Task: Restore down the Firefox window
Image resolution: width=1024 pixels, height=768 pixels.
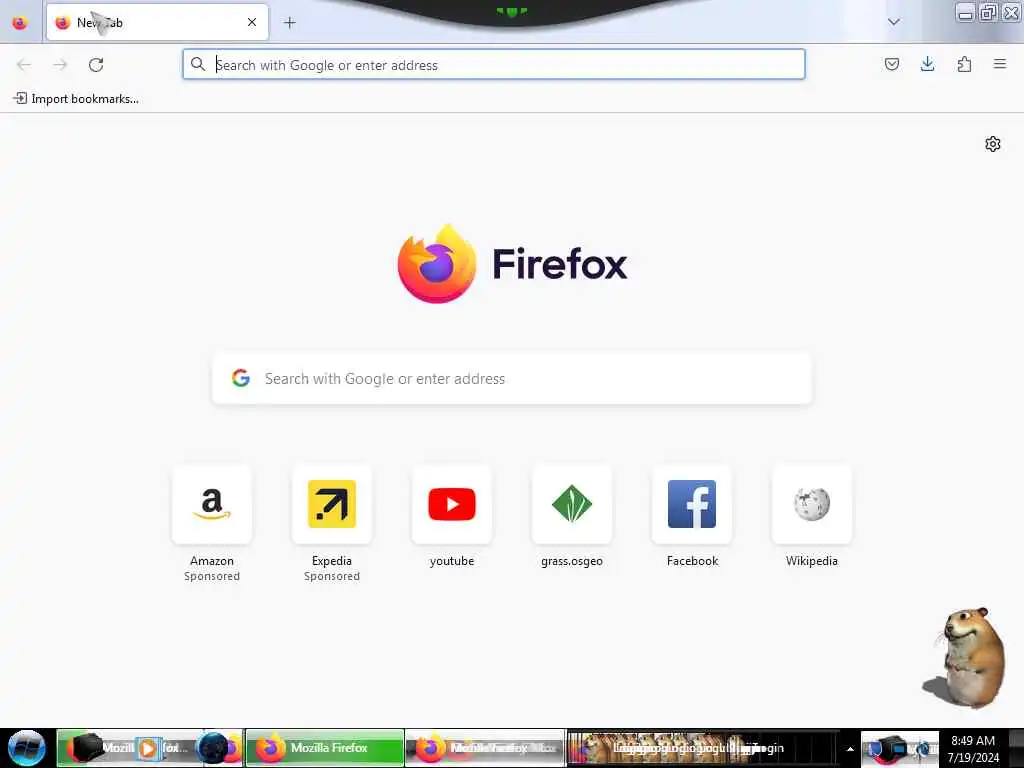Action: [988, 12]
